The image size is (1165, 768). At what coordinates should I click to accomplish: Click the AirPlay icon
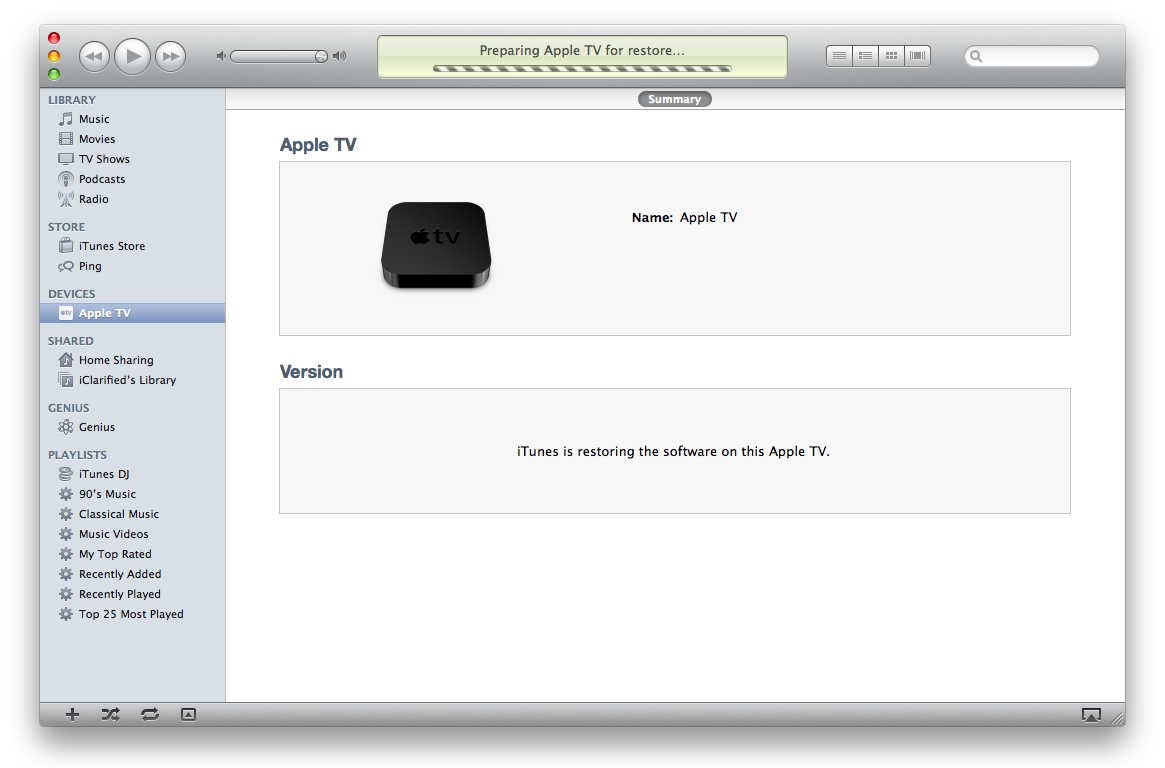point(1091,715)
